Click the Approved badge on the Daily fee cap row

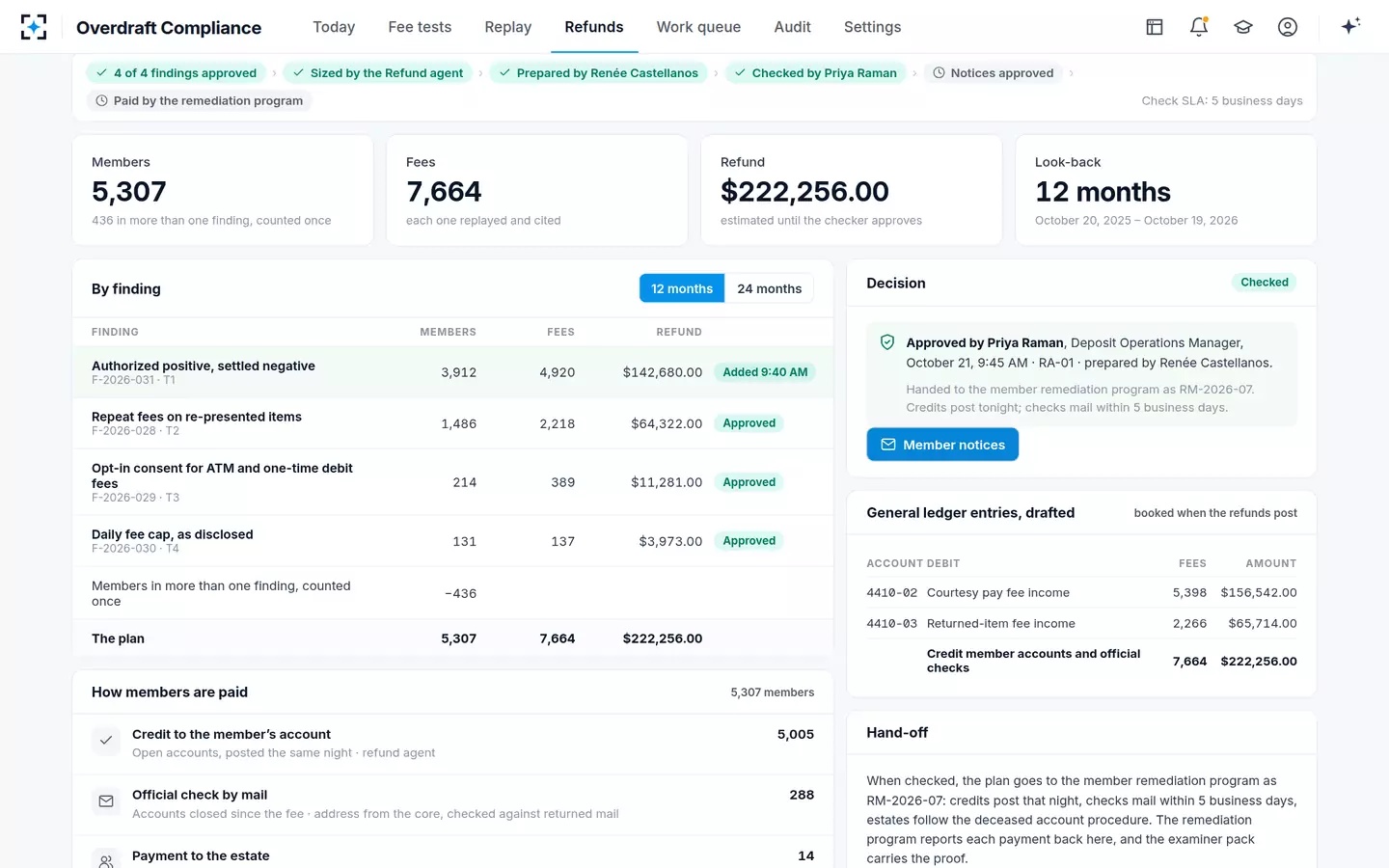[749, 541]
